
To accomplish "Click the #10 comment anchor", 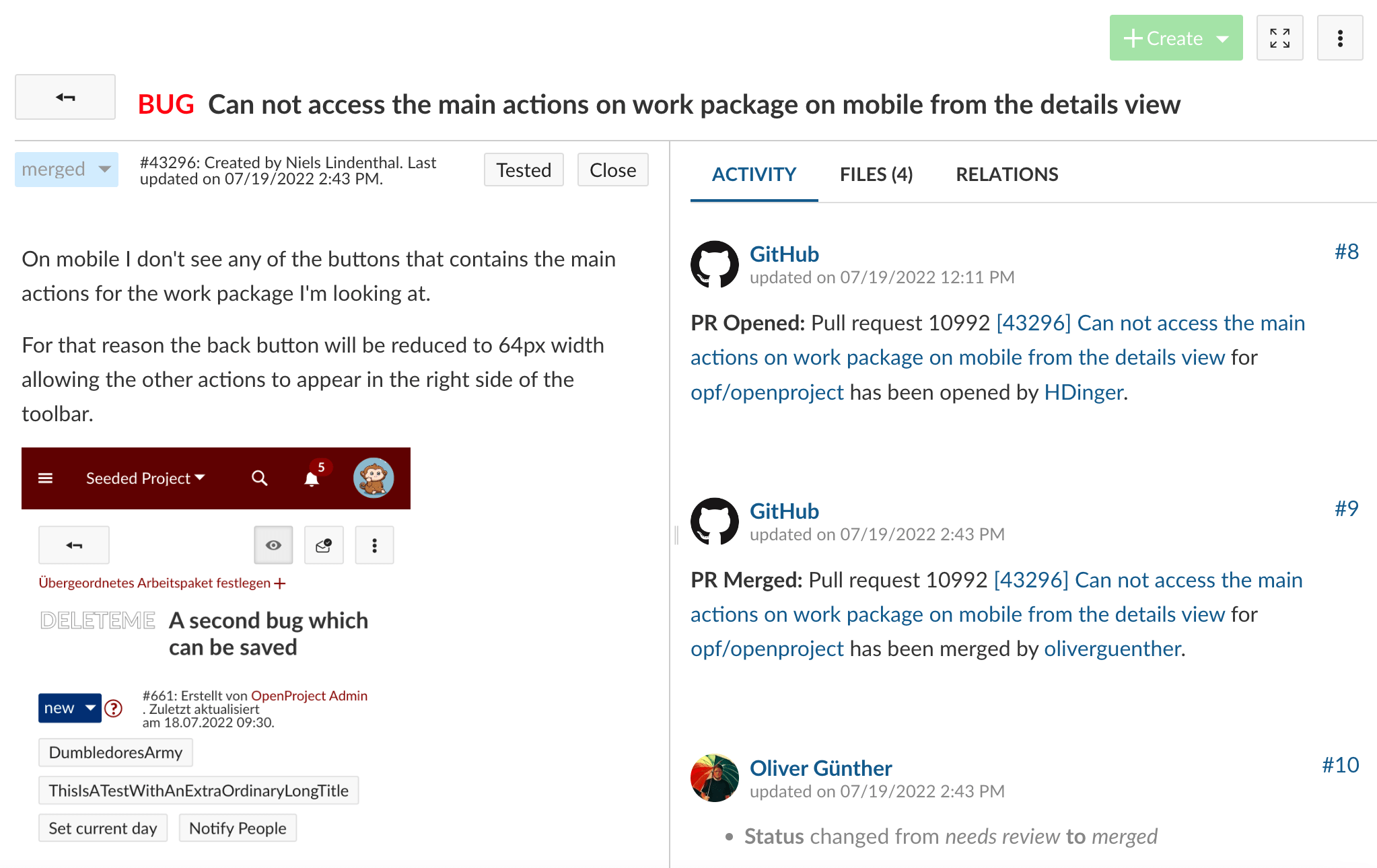I will (x=1342, y=764).
